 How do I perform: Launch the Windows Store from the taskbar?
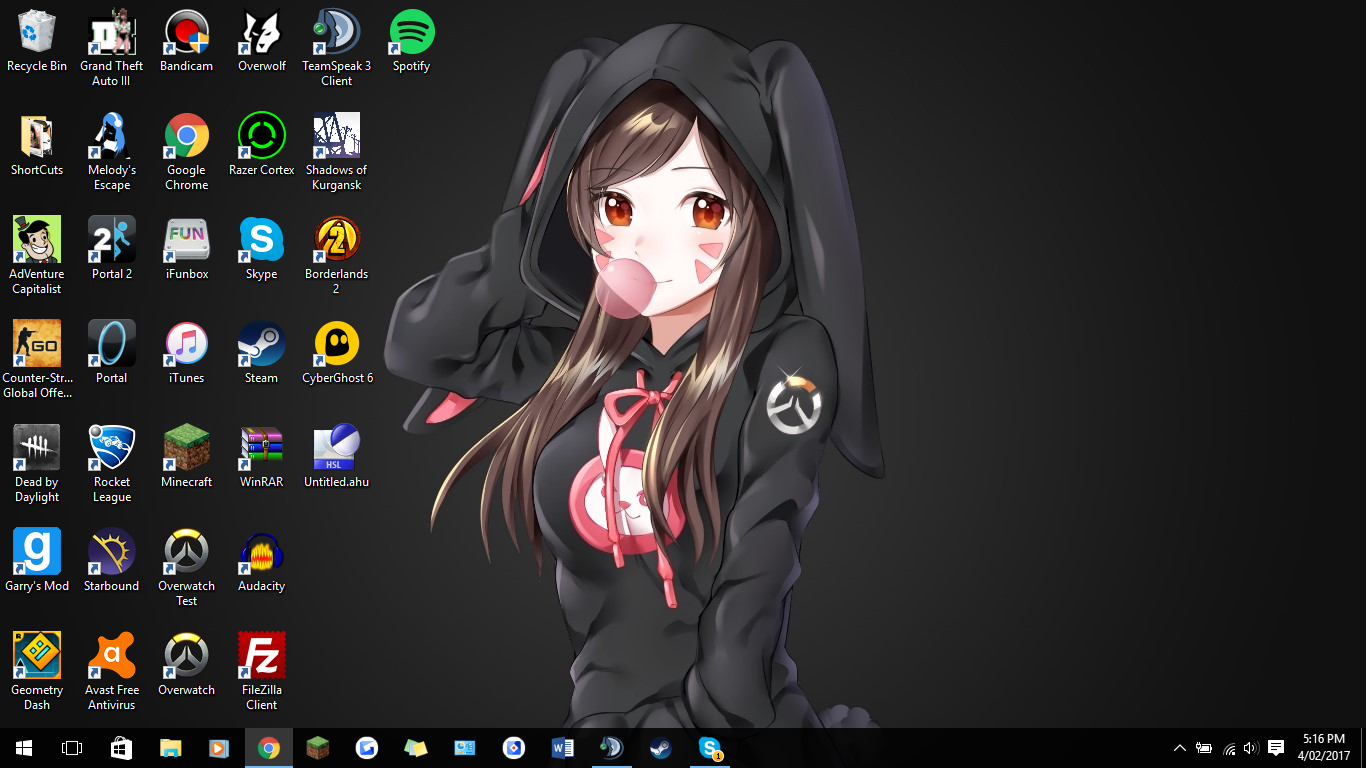coord(121,748)
